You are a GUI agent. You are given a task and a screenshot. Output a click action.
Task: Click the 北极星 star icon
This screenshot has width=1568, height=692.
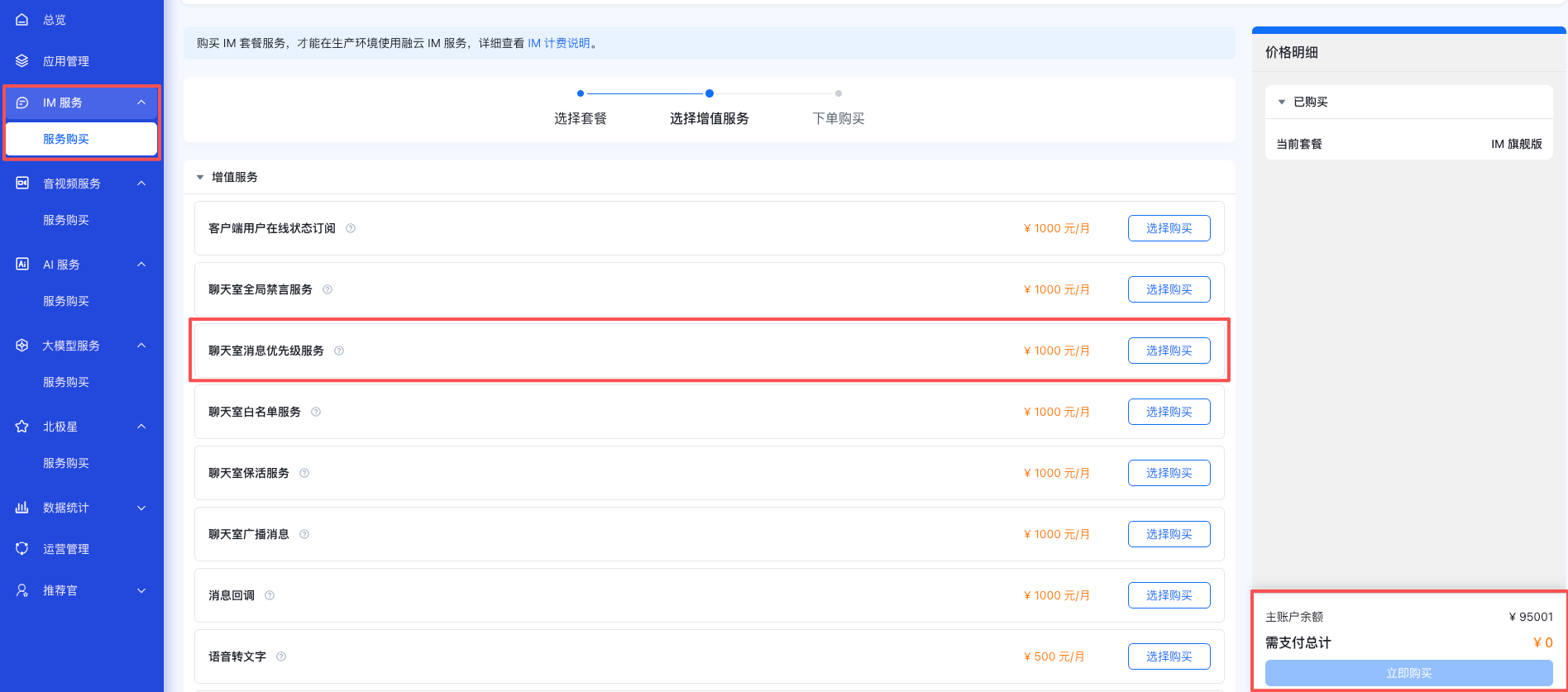22,427
